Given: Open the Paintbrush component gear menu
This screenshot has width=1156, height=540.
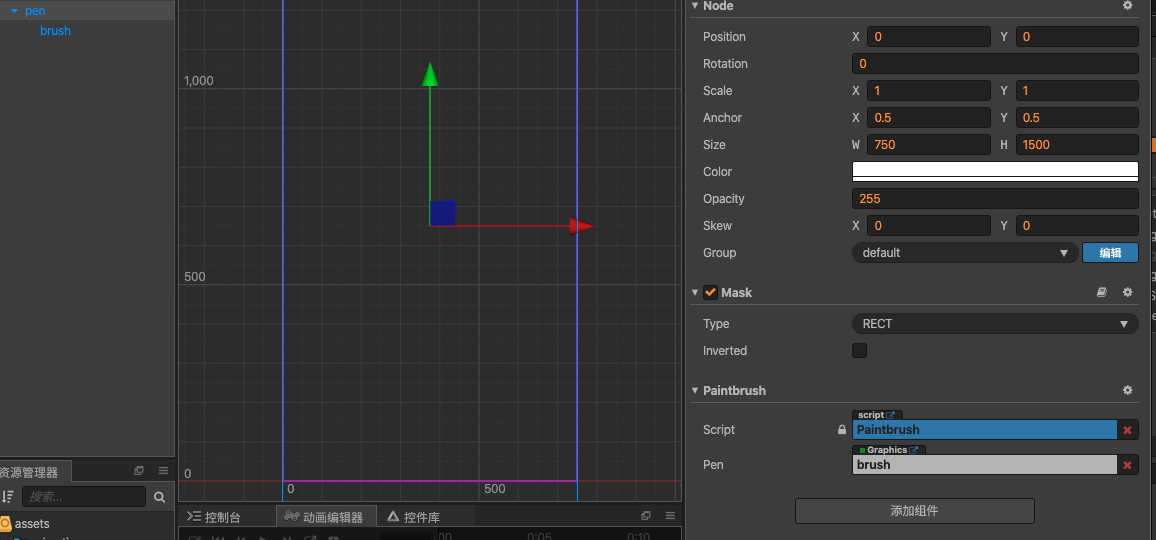Looking at the screenshot, I should coord(1127,390).
